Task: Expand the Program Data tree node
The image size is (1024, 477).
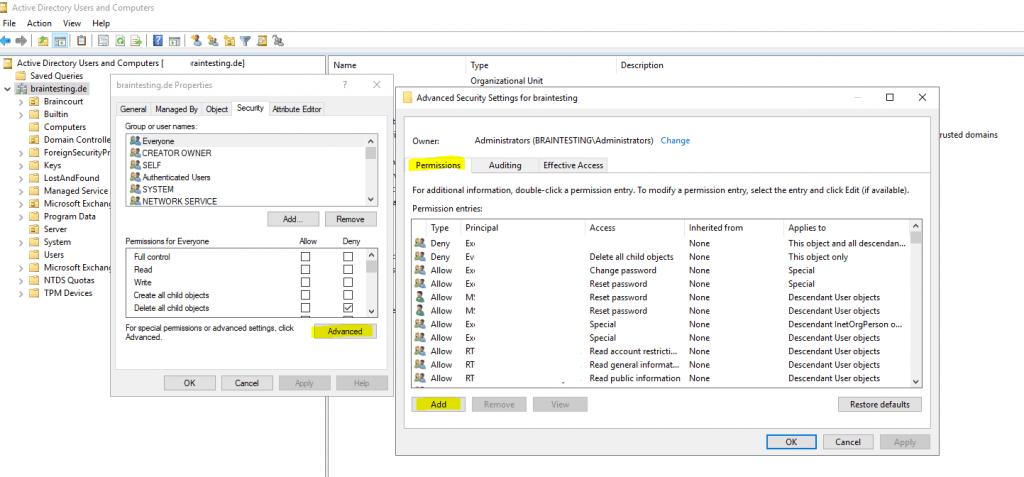Action: pyautogui.click(x=20, y=216)
